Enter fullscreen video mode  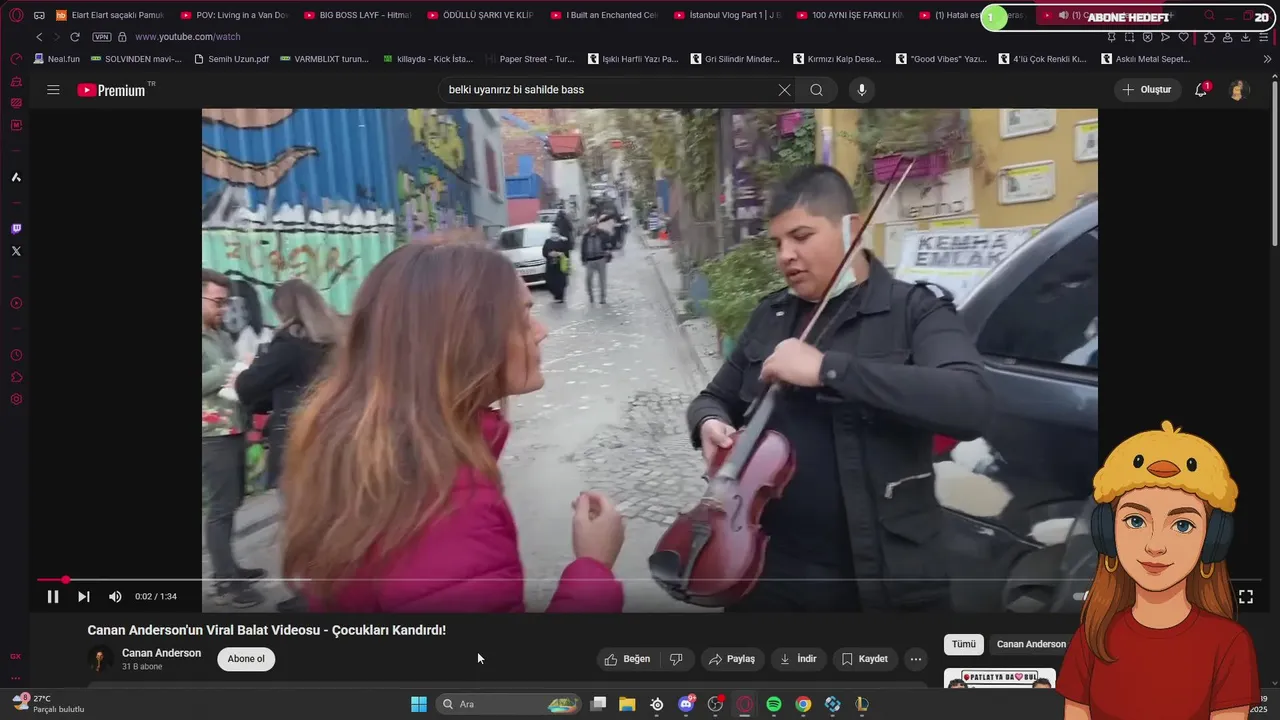point(1246,597)
